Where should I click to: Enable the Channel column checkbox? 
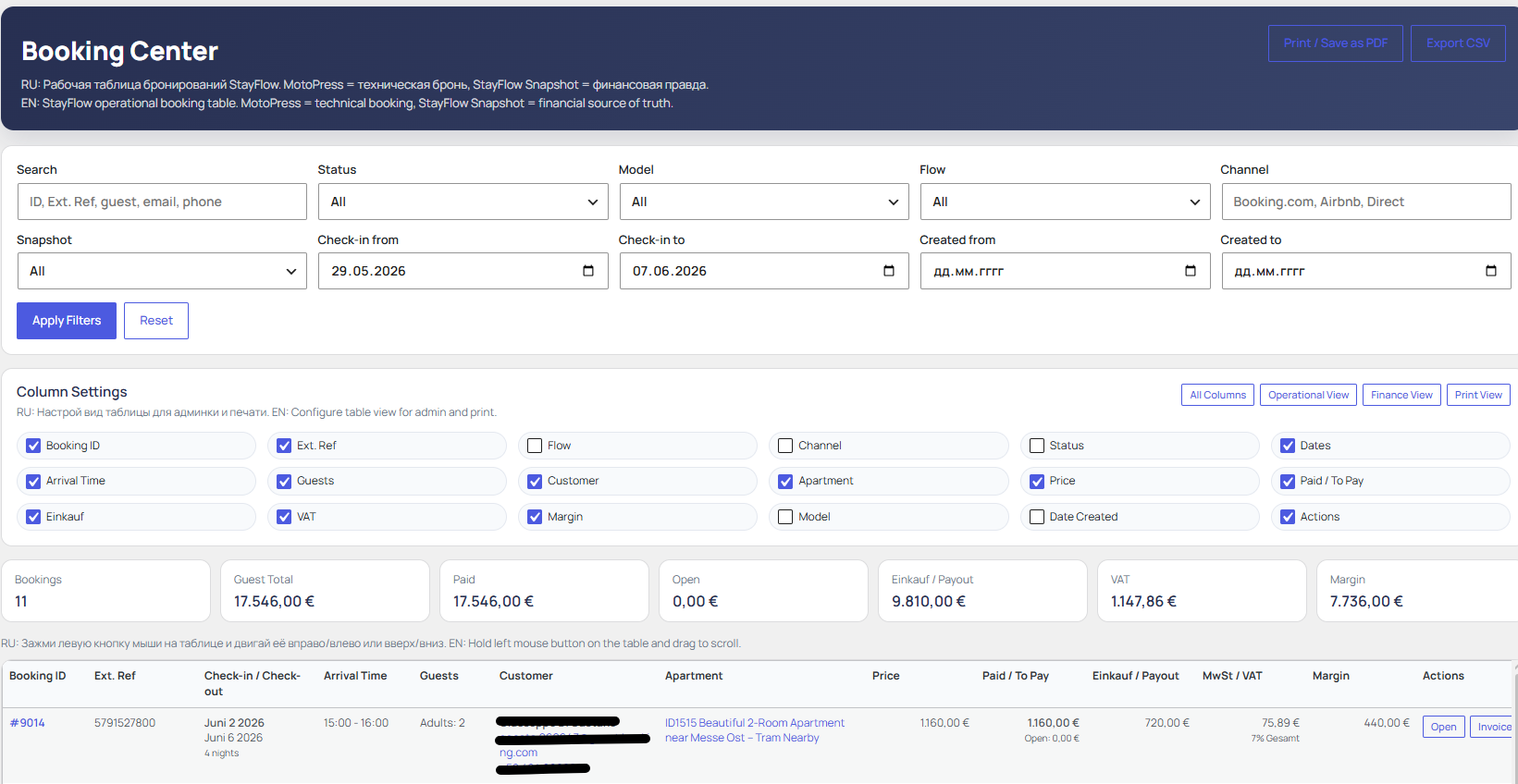(x=785, y=446)
